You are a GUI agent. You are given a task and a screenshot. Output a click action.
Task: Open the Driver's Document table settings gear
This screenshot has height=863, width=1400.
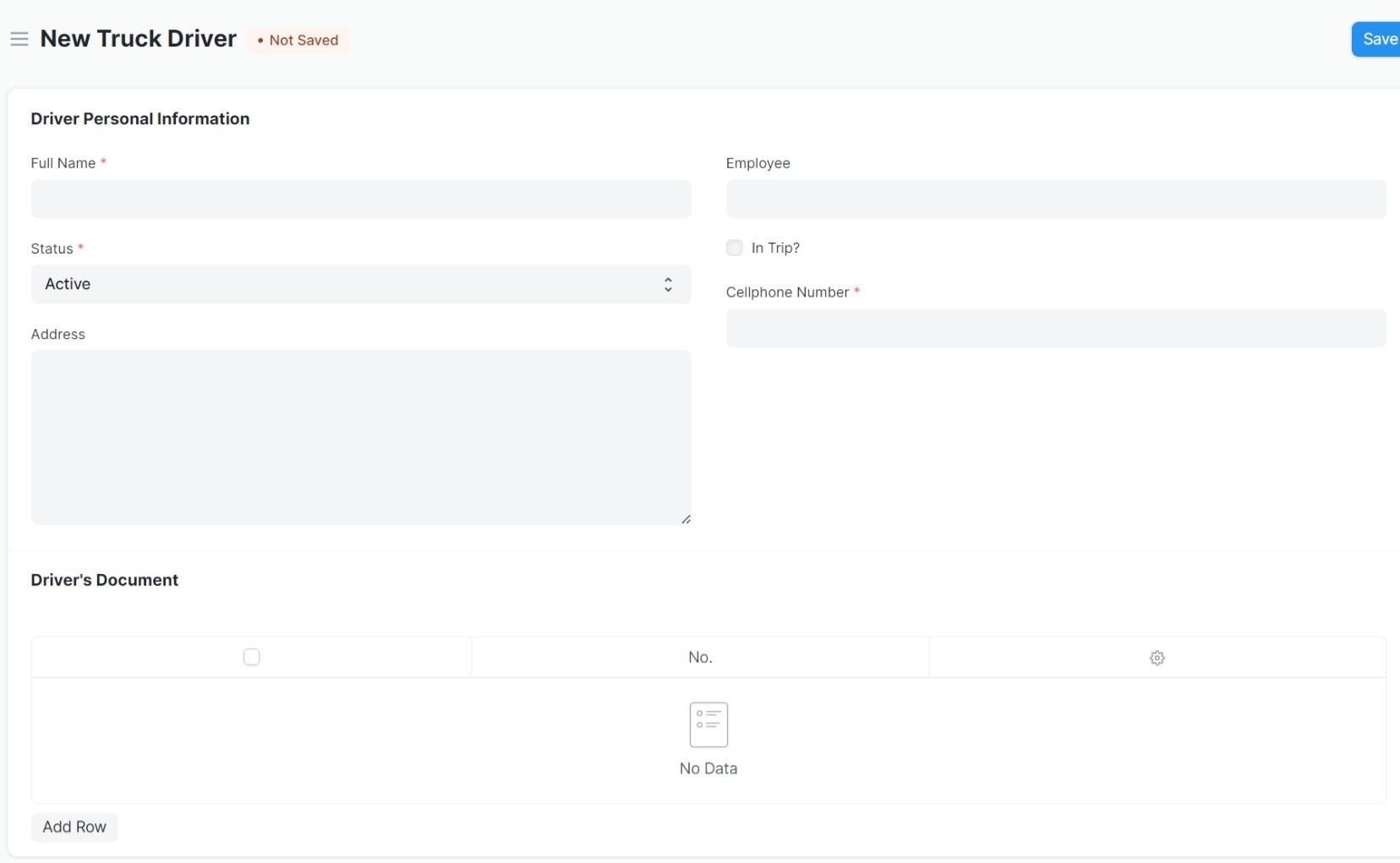(1157, 658)
